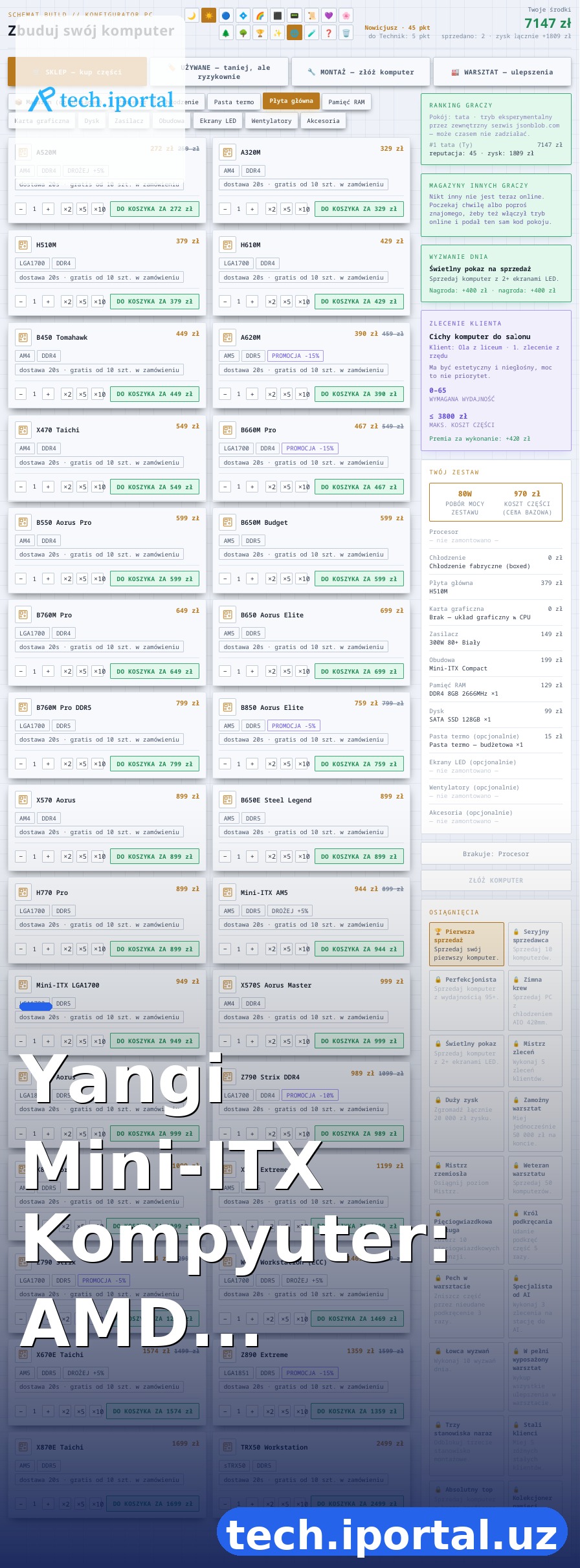This screenshot has width=580, height=1568.
Task: Show the Ekrany LED category
Action: (217, 120)
